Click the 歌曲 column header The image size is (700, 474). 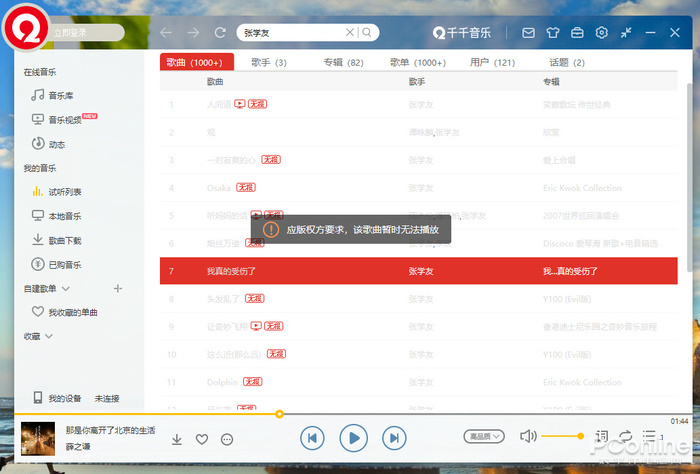(215, 82)
